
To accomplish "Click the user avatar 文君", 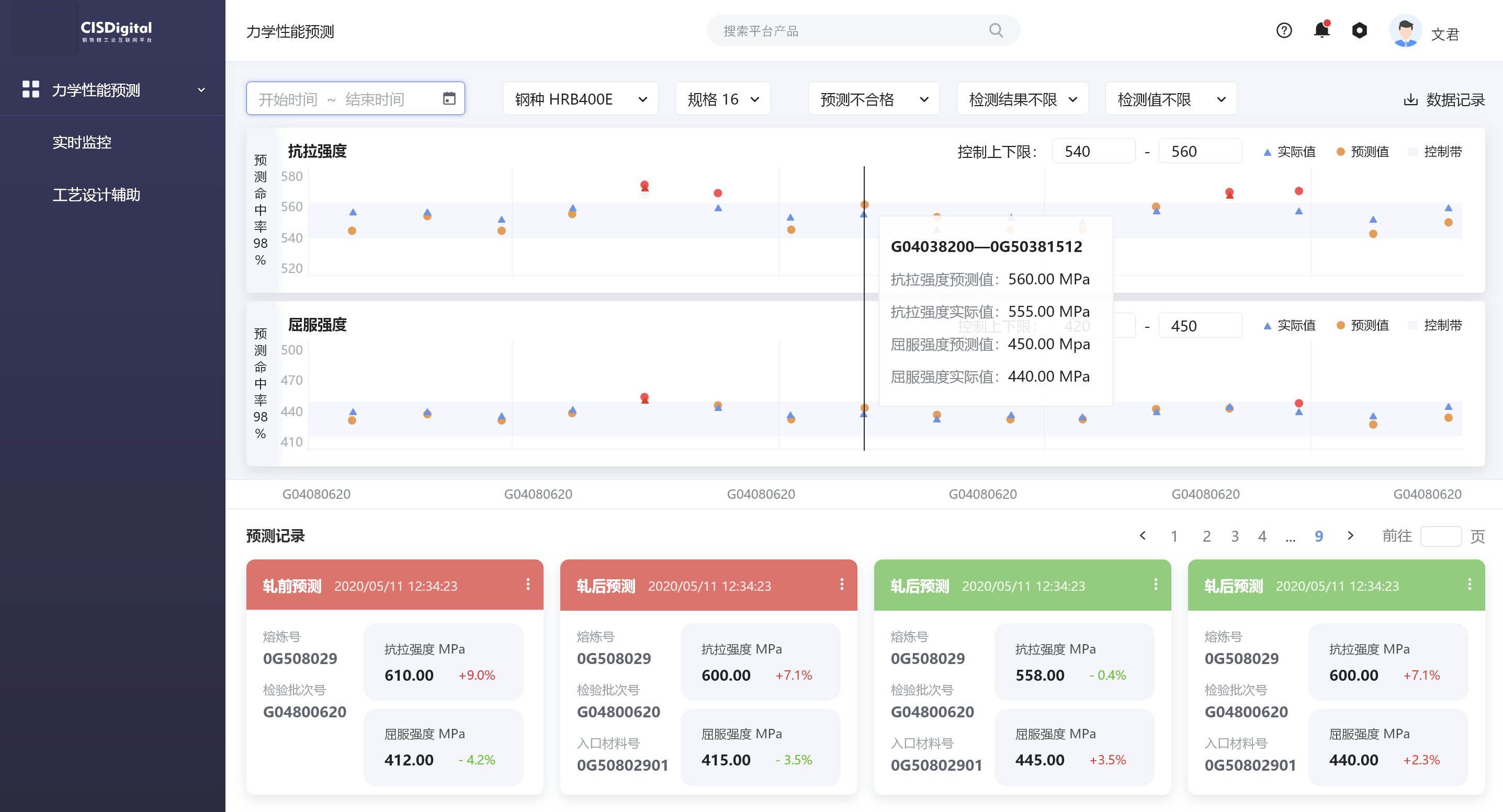I will point(1405,31).
